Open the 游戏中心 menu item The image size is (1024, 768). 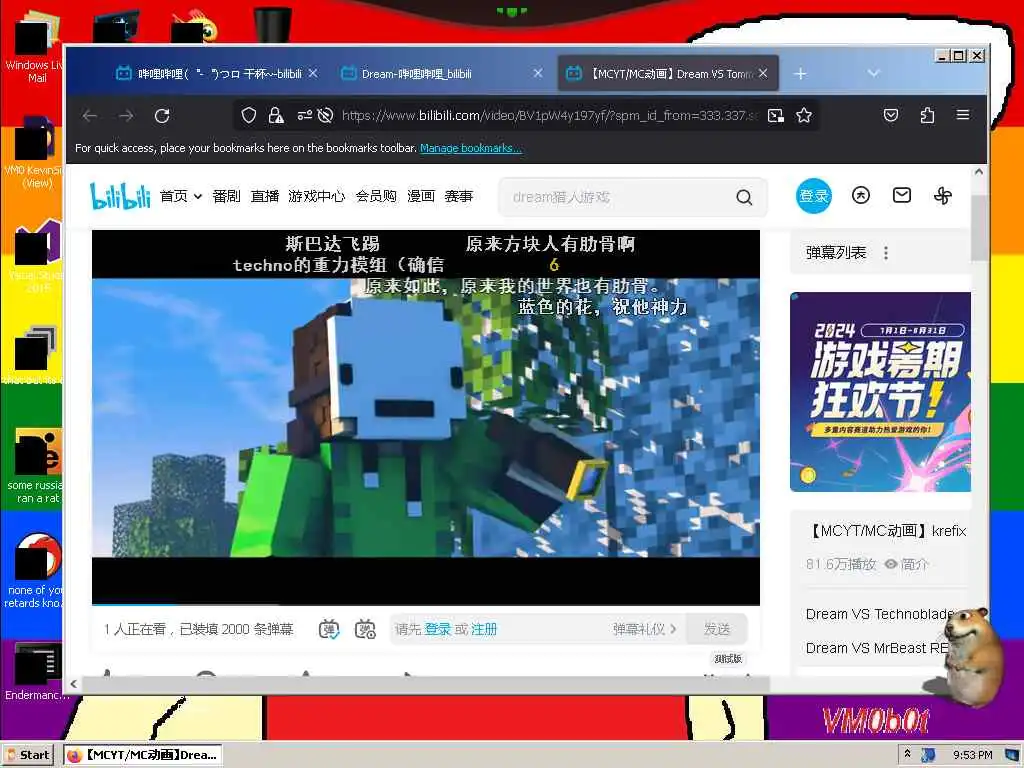pos(317,197)
